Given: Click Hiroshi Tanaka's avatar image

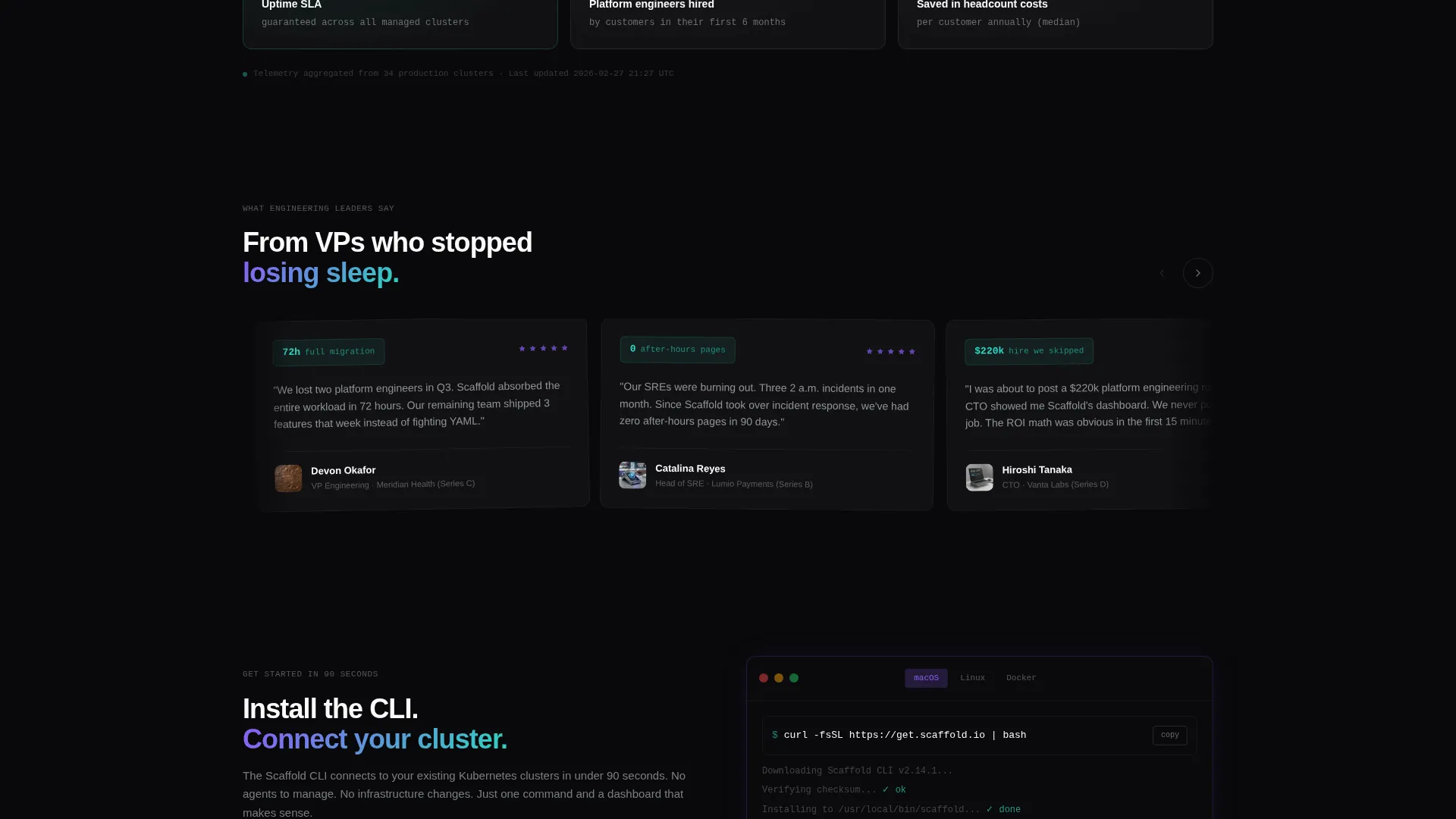Looking at the screenshot, I should [979, 478].
